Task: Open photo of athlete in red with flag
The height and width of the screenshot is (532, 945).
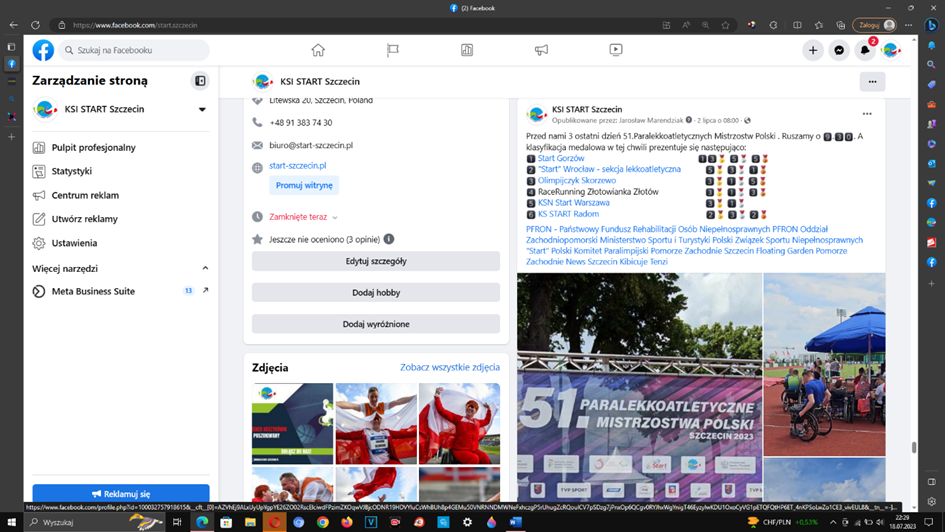Action: [459, 424]
